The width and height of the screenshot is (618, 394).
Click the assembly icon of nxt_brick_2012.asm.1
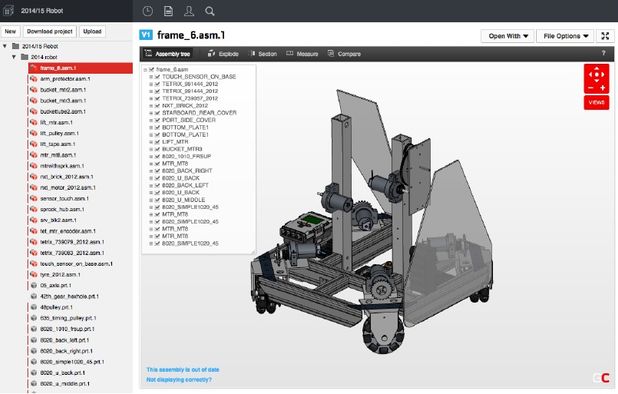coord(34,177)
